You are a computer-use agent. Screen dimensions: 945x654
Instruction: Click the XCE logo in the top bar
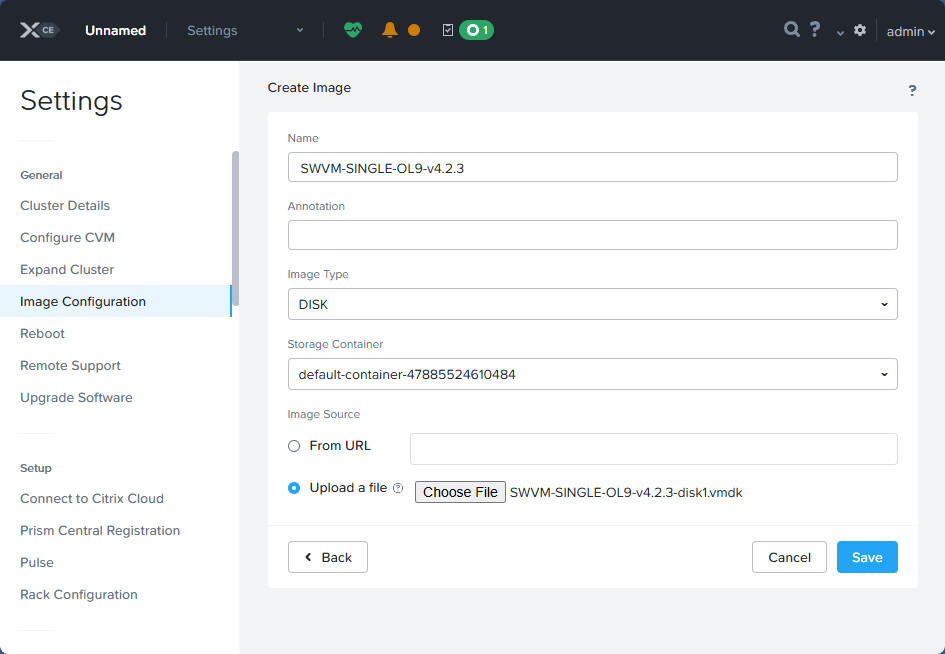[38, 29]
